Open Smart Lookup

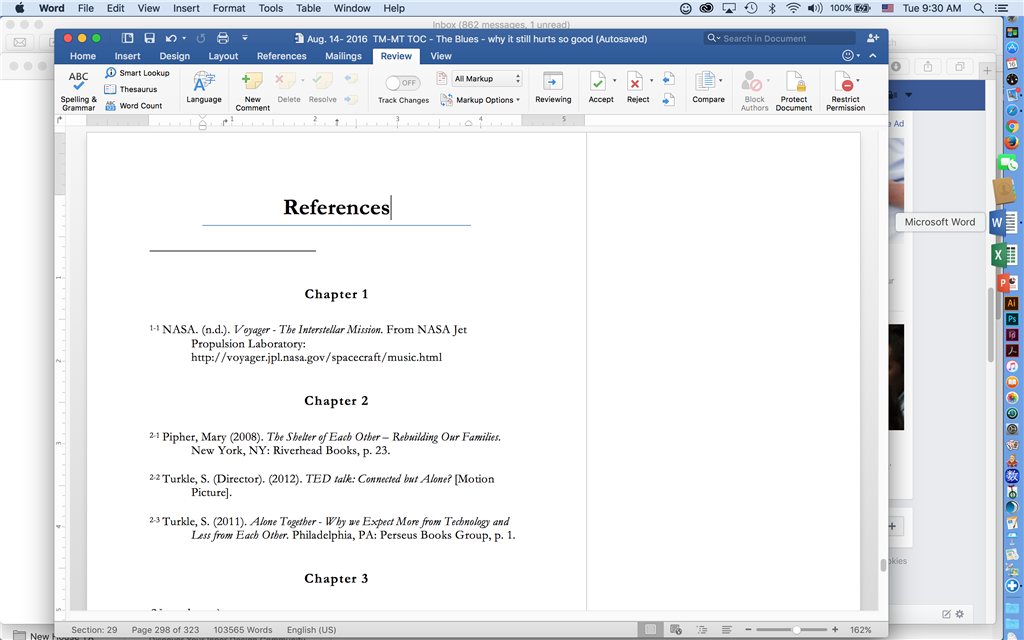click(x=137, y=73)
